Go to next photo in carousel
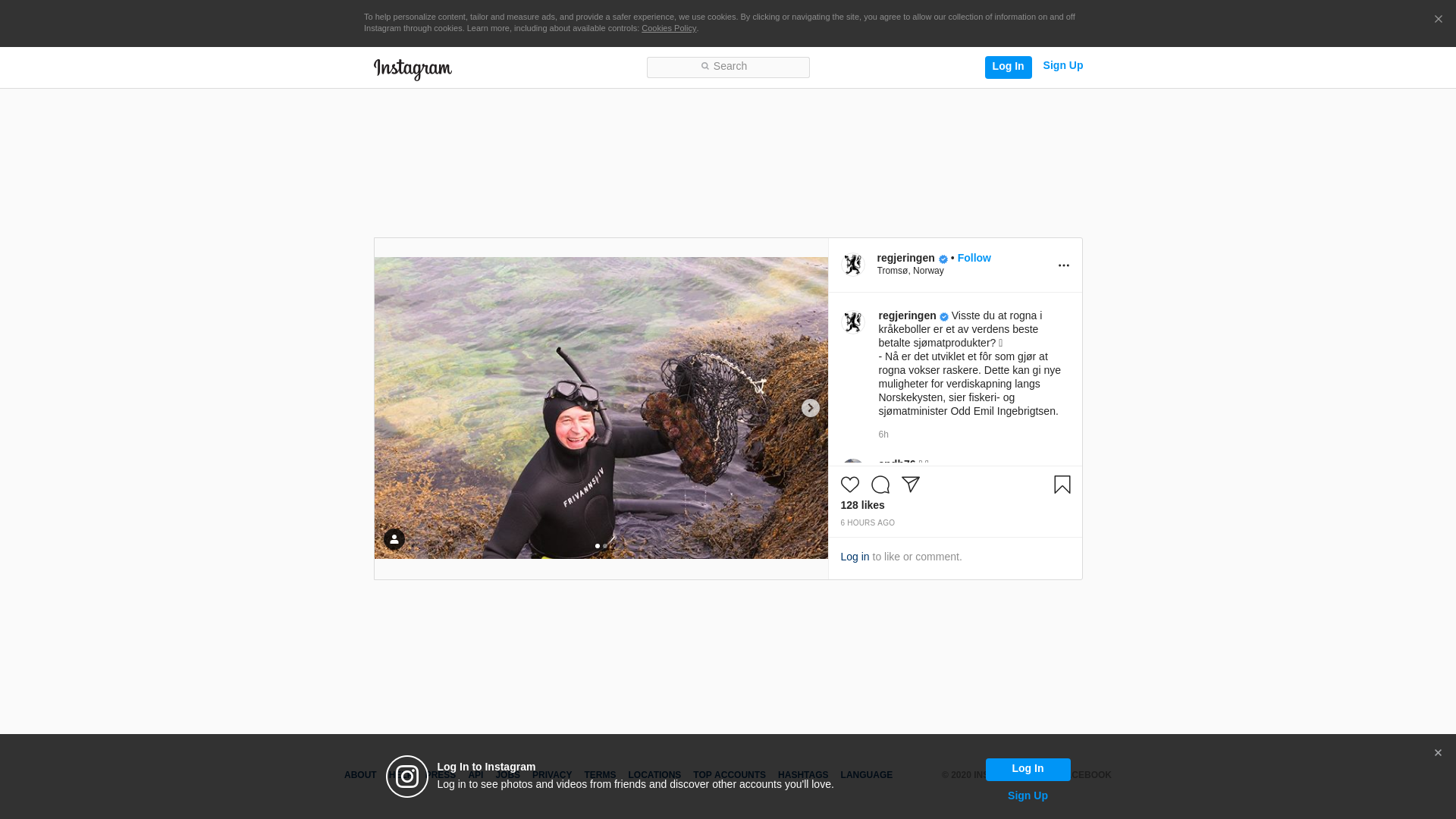 coord(810,408)
